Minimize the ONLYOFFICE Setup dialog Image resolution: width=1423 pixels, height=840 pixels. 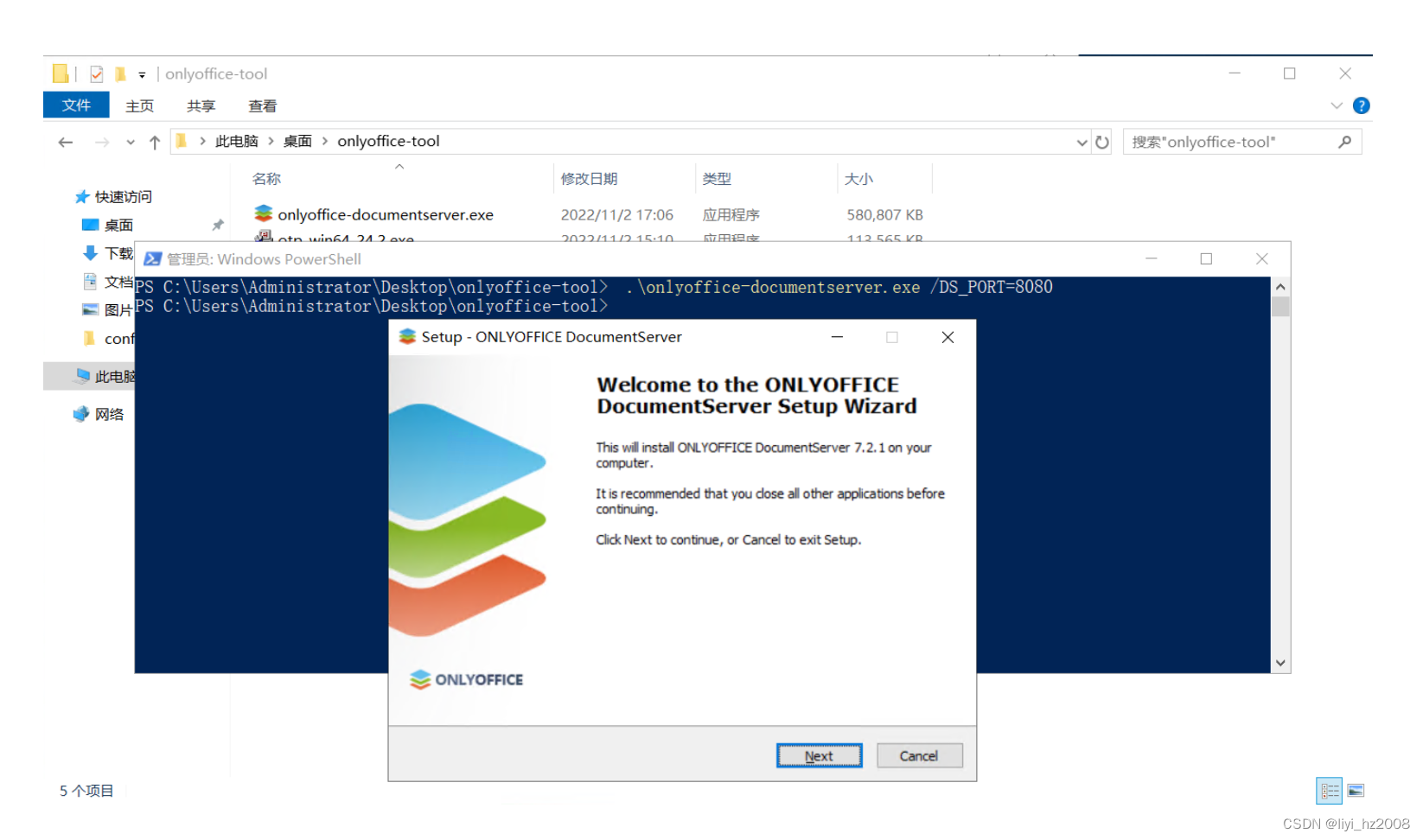point(837,337)
